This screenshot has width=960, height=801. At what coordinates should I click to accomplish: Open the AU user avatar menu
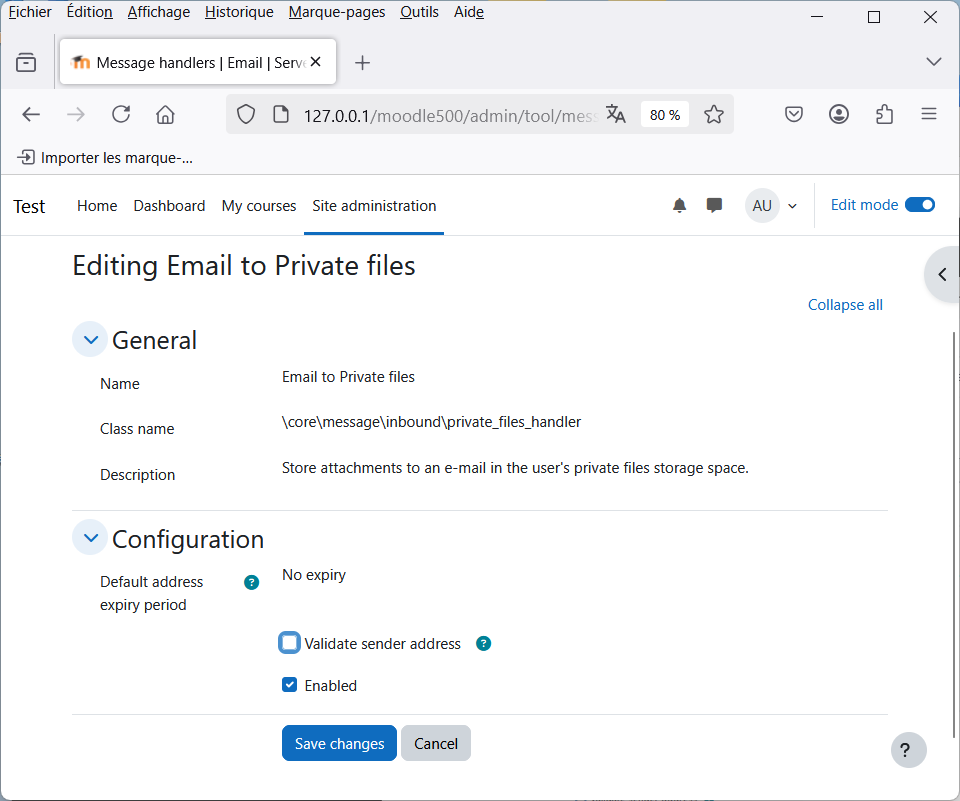coord(771,206)
